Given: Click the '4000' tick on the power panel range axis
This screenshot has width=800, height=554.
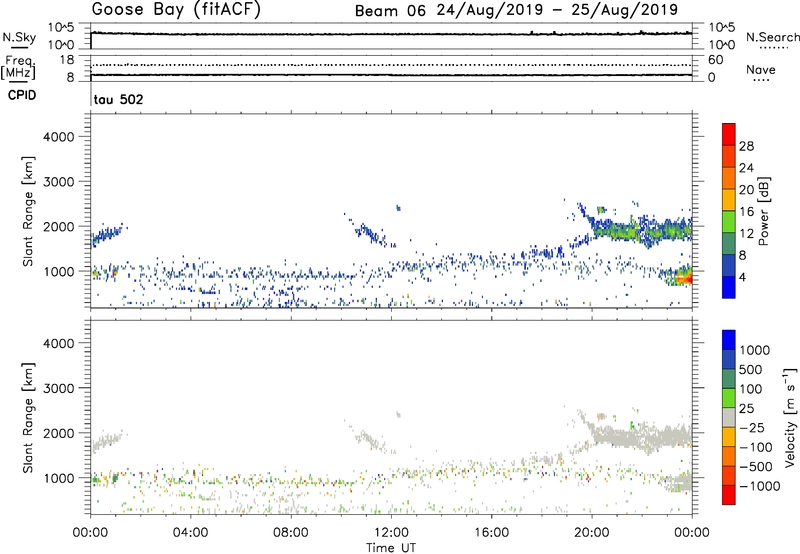Looking at the screenshot, I should click(x=59, y=137).
